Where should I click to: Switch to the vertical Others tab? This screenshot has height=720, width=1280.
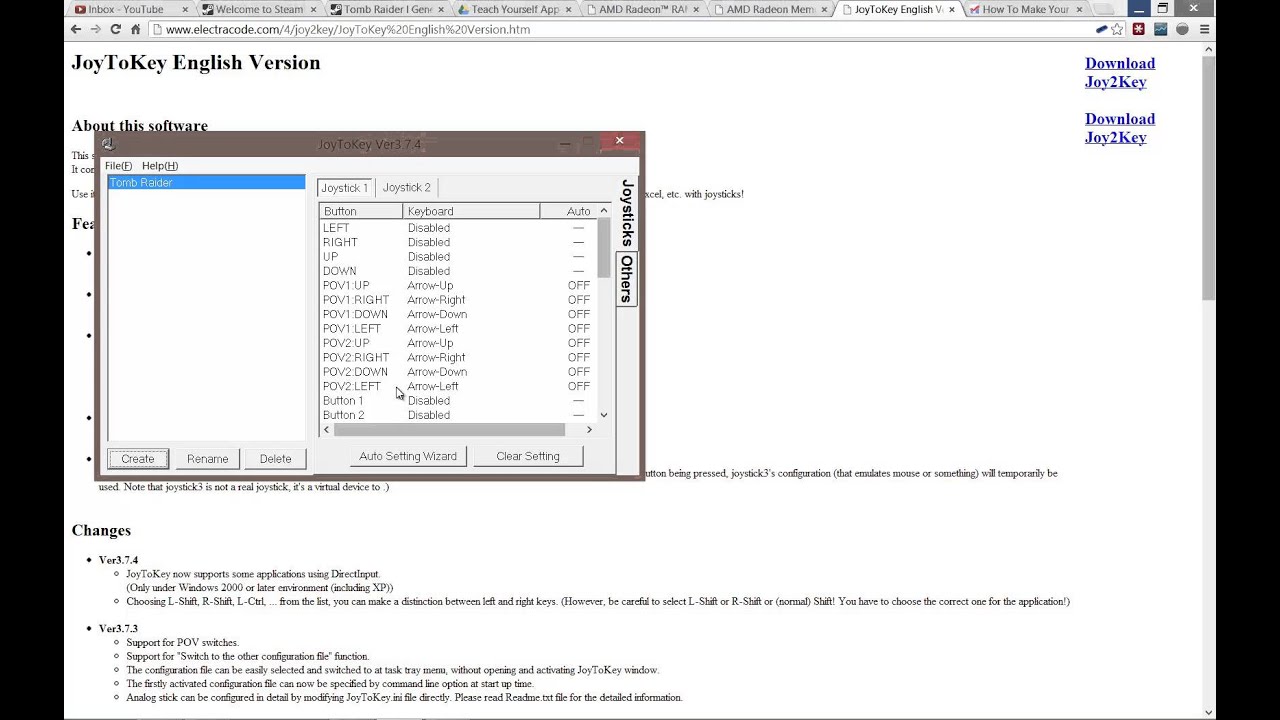pyautogui.click(x=626, y=279)
